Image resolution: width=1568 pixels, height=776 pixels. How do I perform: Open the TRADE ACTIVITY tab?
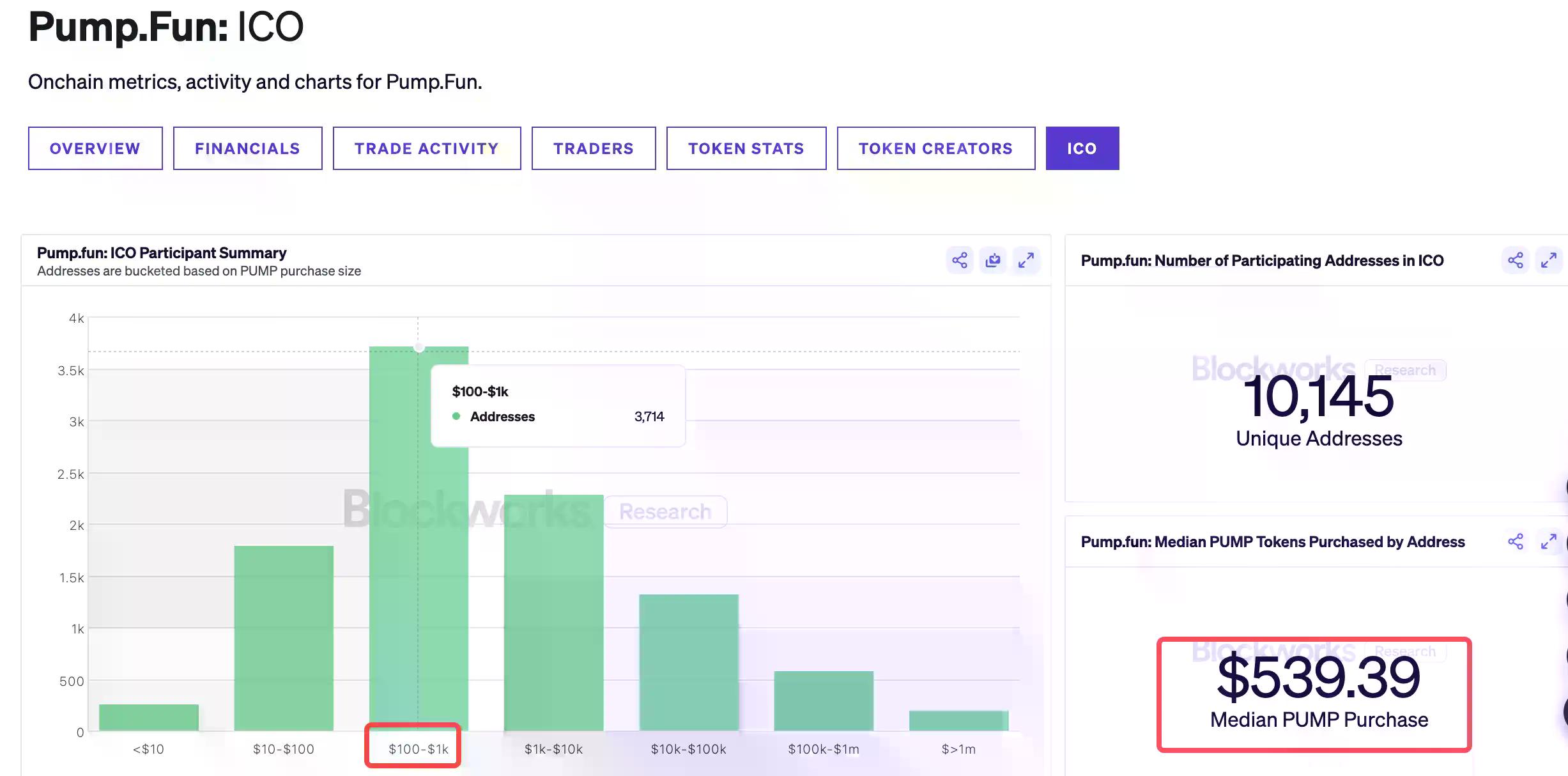(426, 148)
